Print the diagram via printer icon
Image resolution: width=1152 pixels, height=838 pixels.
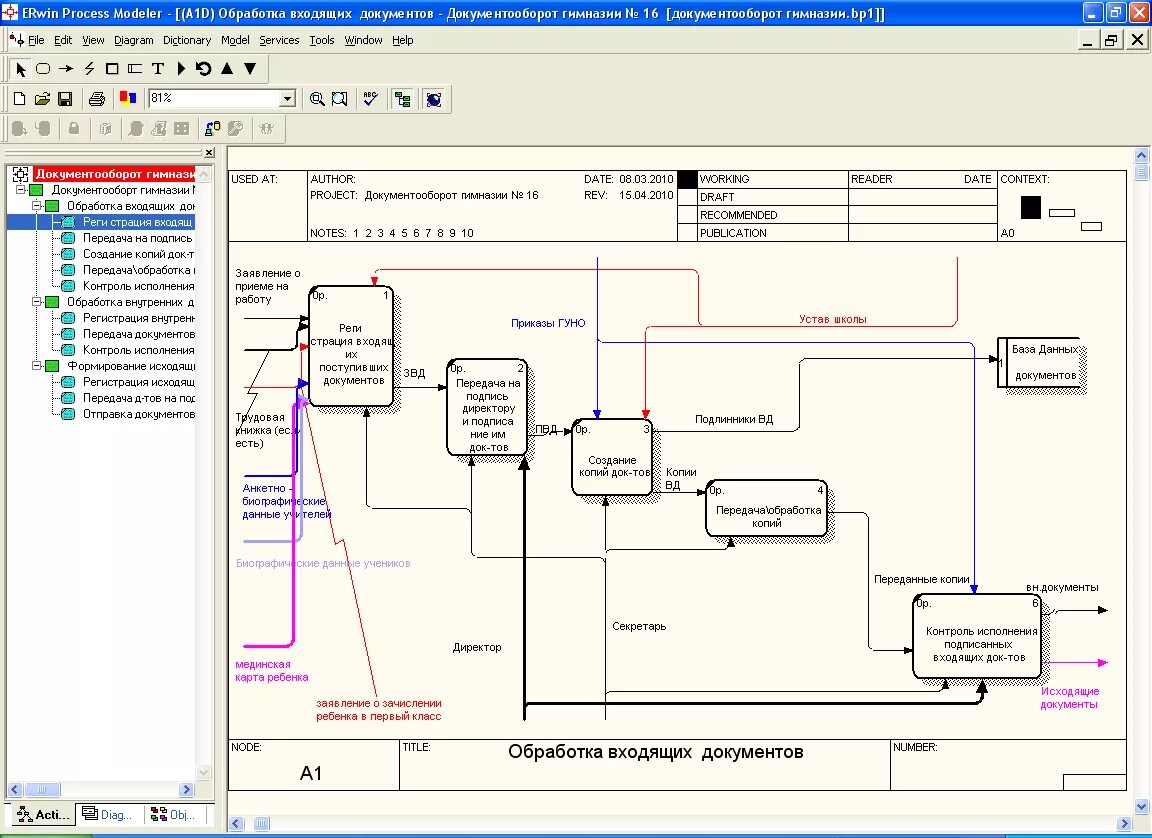point(98,98)
